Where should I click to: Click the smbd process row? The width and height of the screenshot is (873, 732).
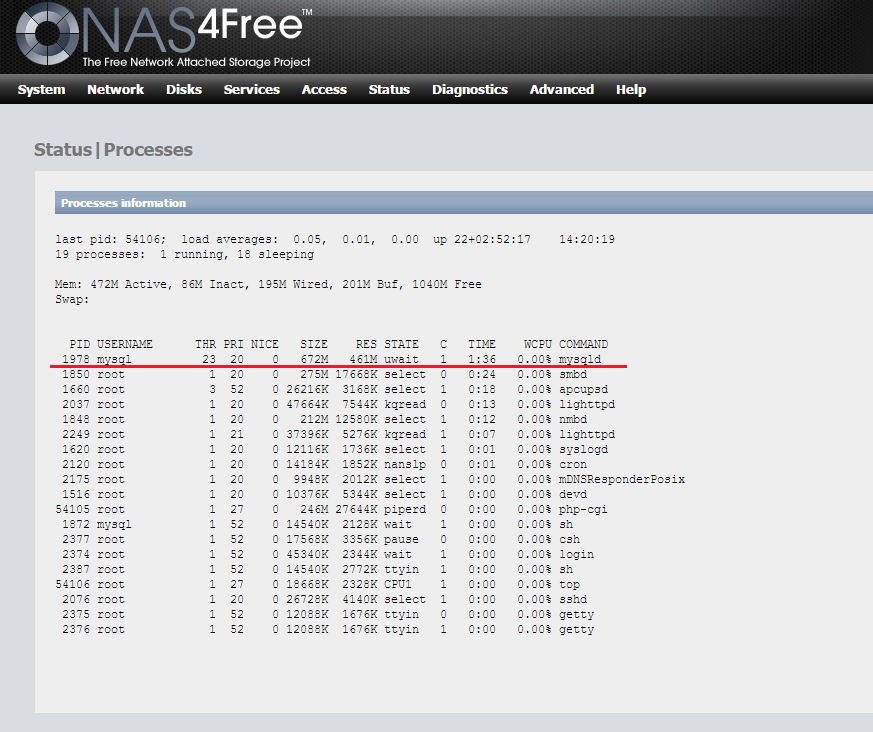pos(327,375)
